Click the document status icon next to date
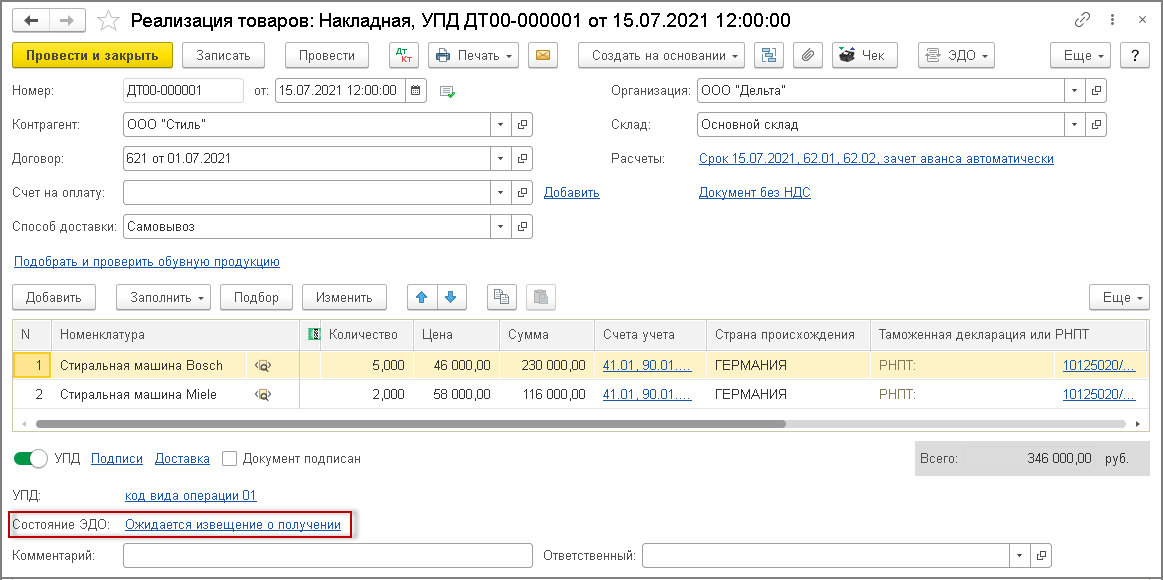The width and height of the screenshot is (1163, 580). click(x=447, y=91)
